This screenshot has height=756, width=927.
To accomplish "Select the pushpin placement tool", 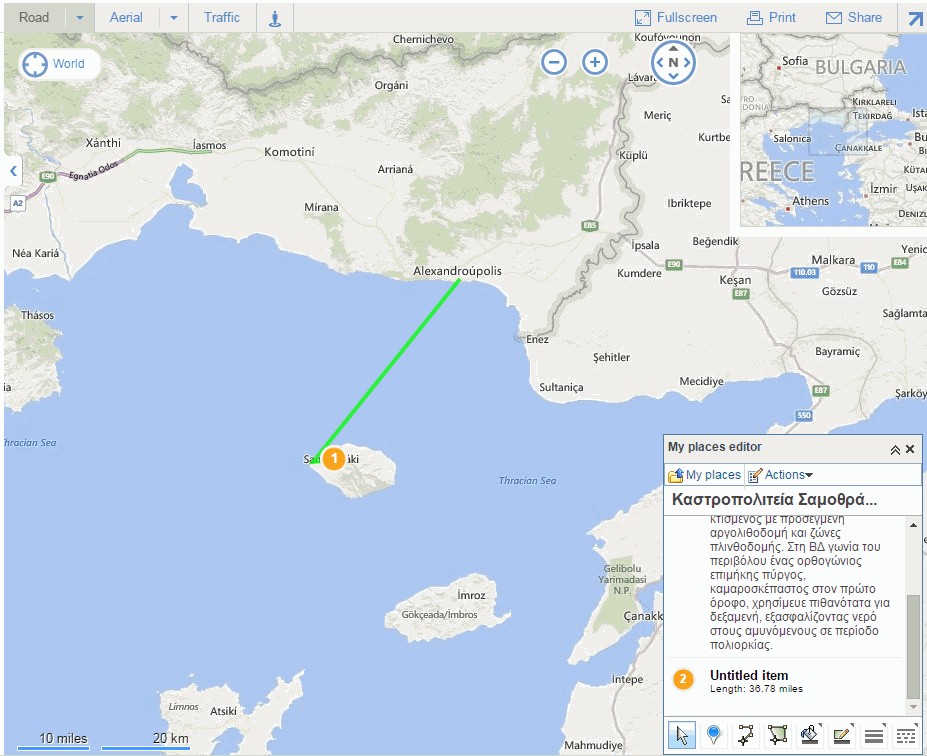I will (714, 735).
